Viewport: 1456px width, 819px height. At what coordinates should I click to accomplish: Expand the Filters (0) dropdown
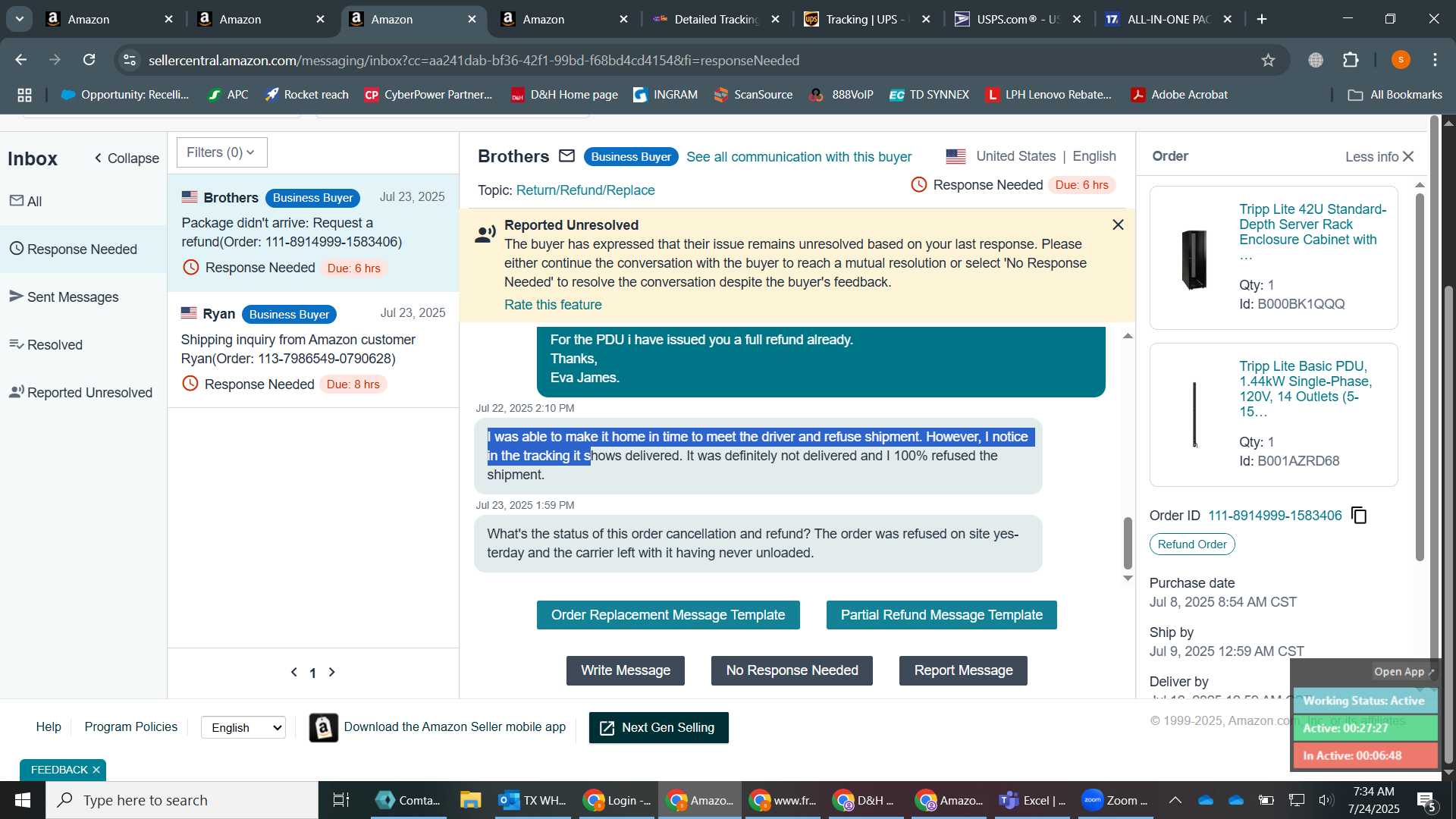[221, 152]
